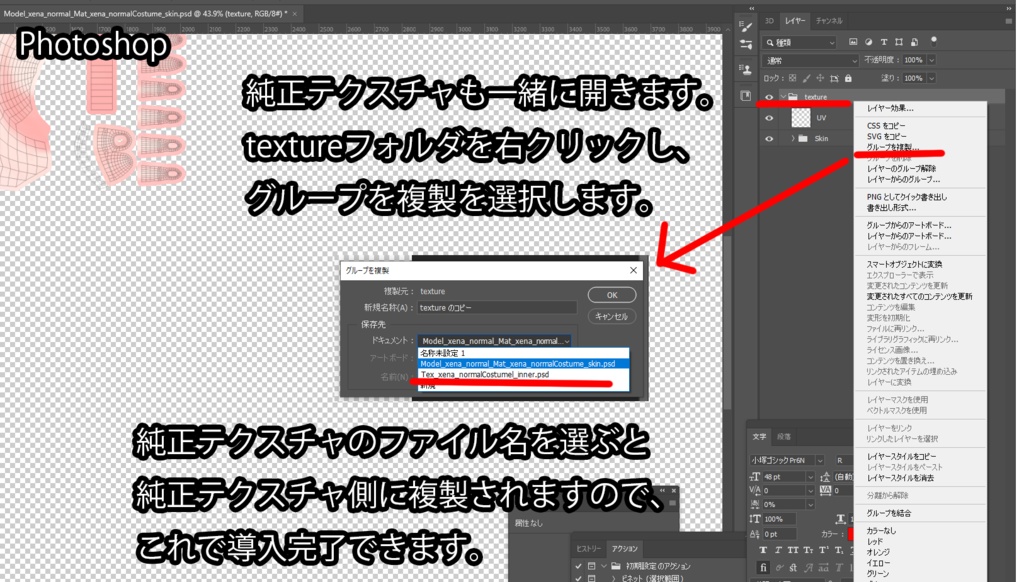Lock image pixels brush icon
Viewport: 1024px width, 582px height.
(x=807, y=78)
